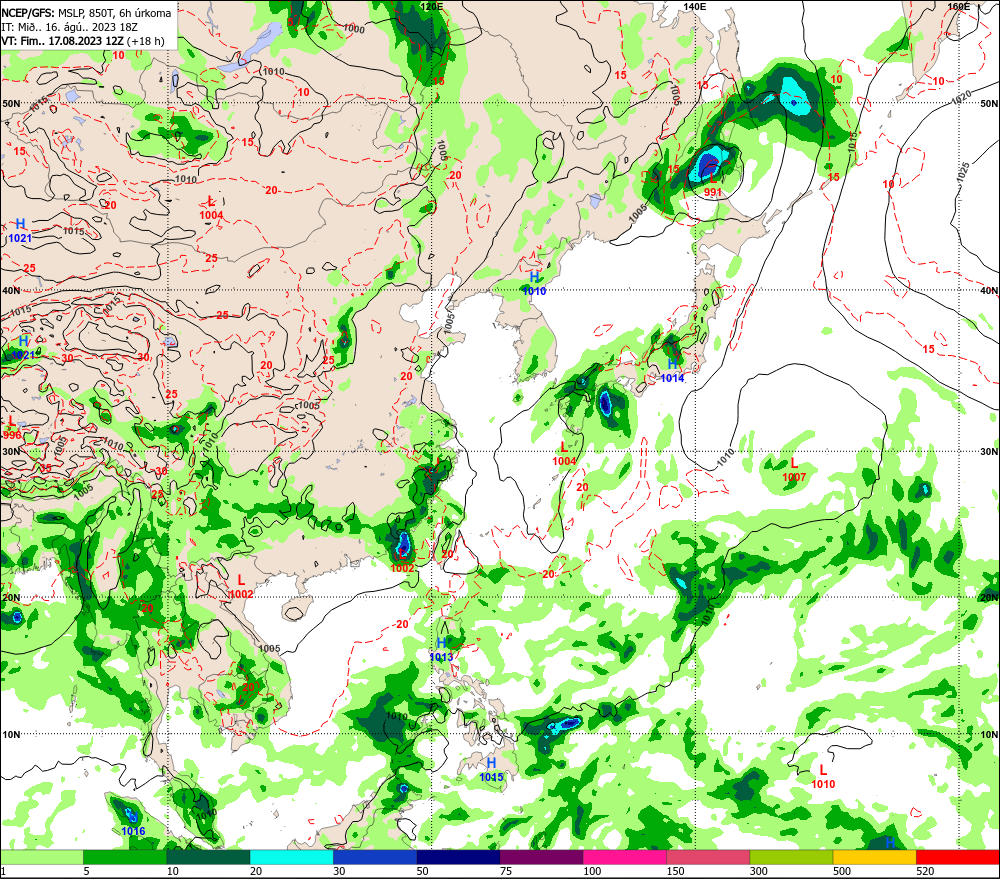Image resolution: width=1000 pixels, height=879 pixels.
Task: Click the medium green 5–10 mm legend swatch
Action: click(x=125, y=857)
